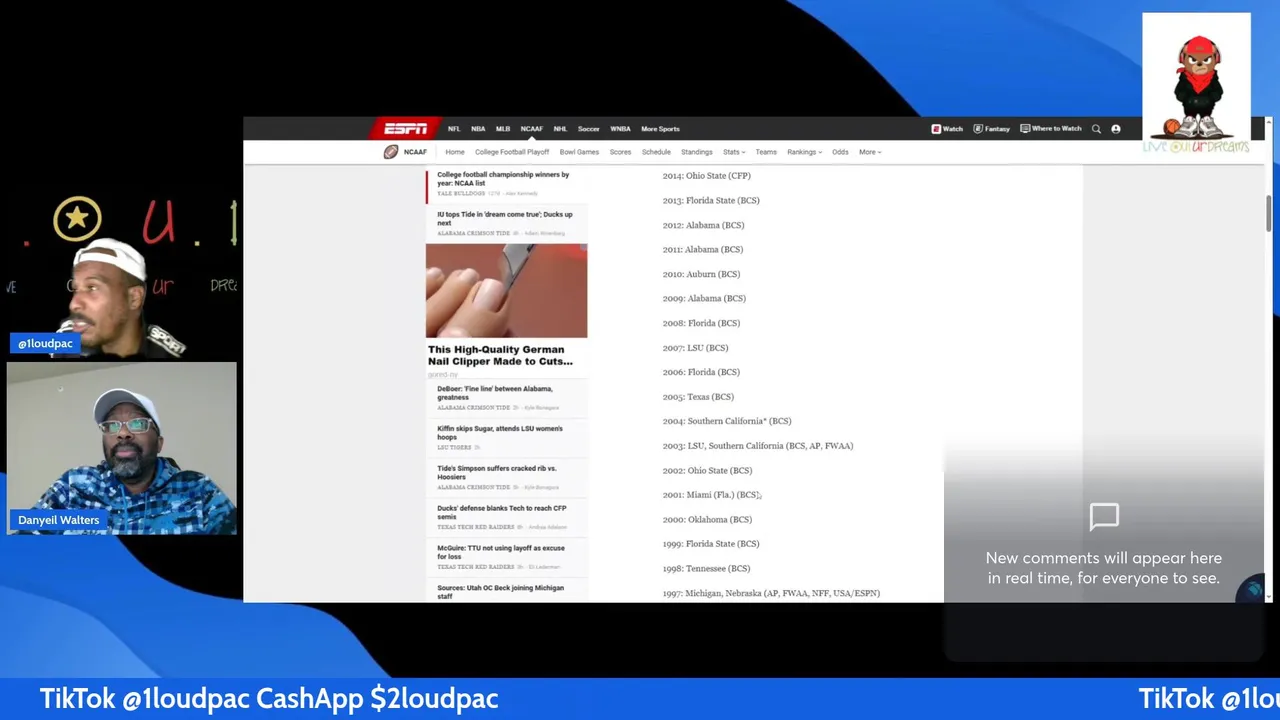Open the Where to Watch link

click(x=1051, y=128)
